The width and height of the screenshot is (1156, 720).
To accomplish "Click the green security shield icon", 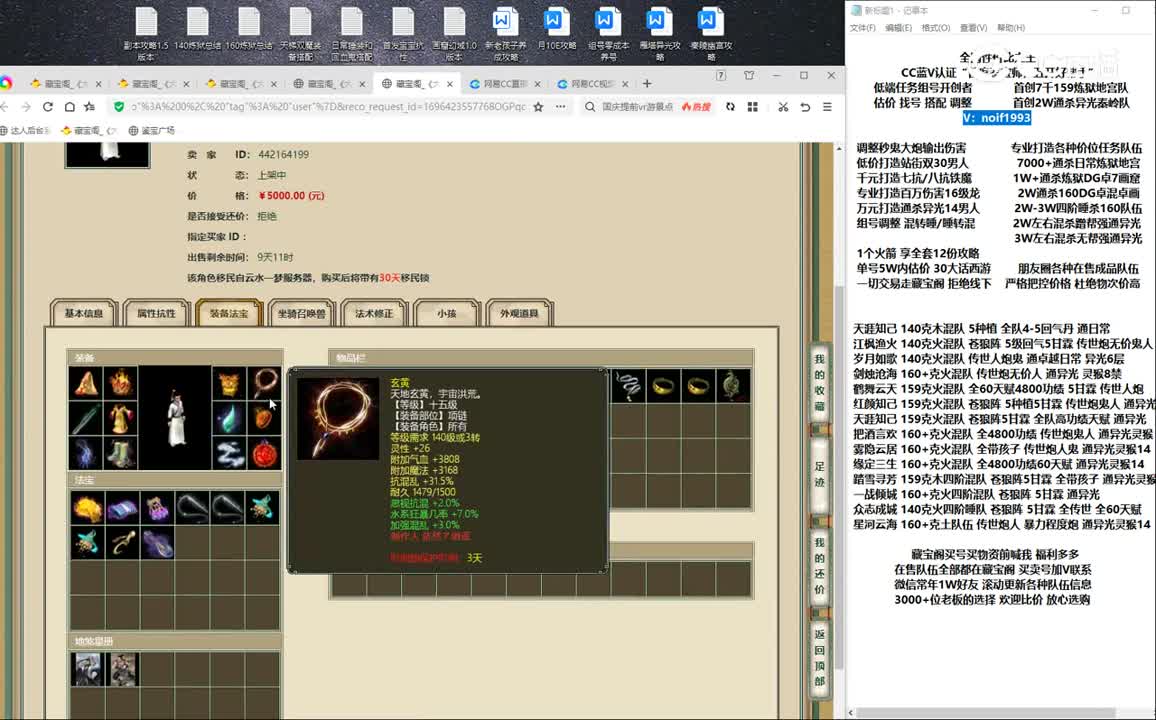I will pos(119,107).
